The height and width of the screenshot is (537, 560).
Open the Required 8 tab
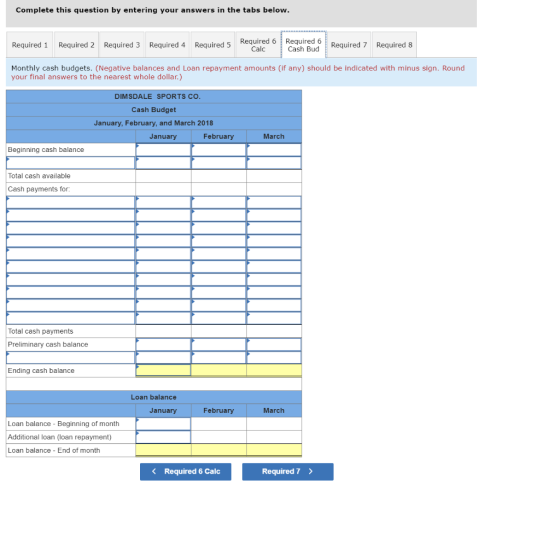coord(394,45)
